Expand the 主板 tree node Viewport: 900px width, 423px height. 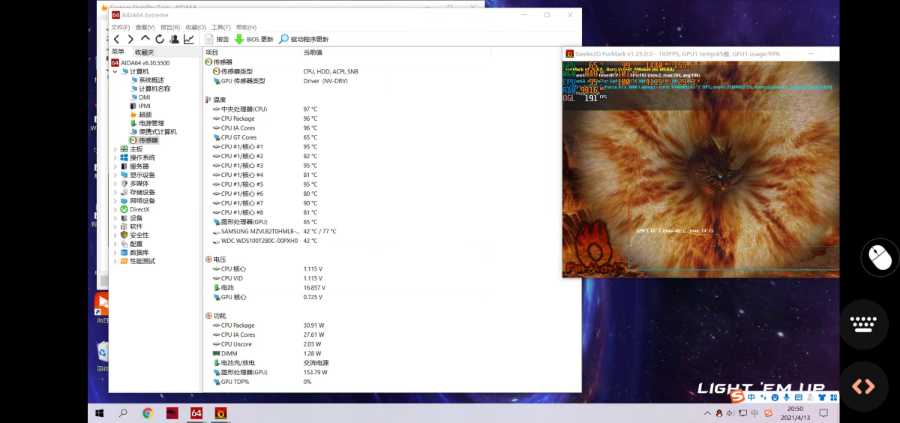[x=115, y=149]
